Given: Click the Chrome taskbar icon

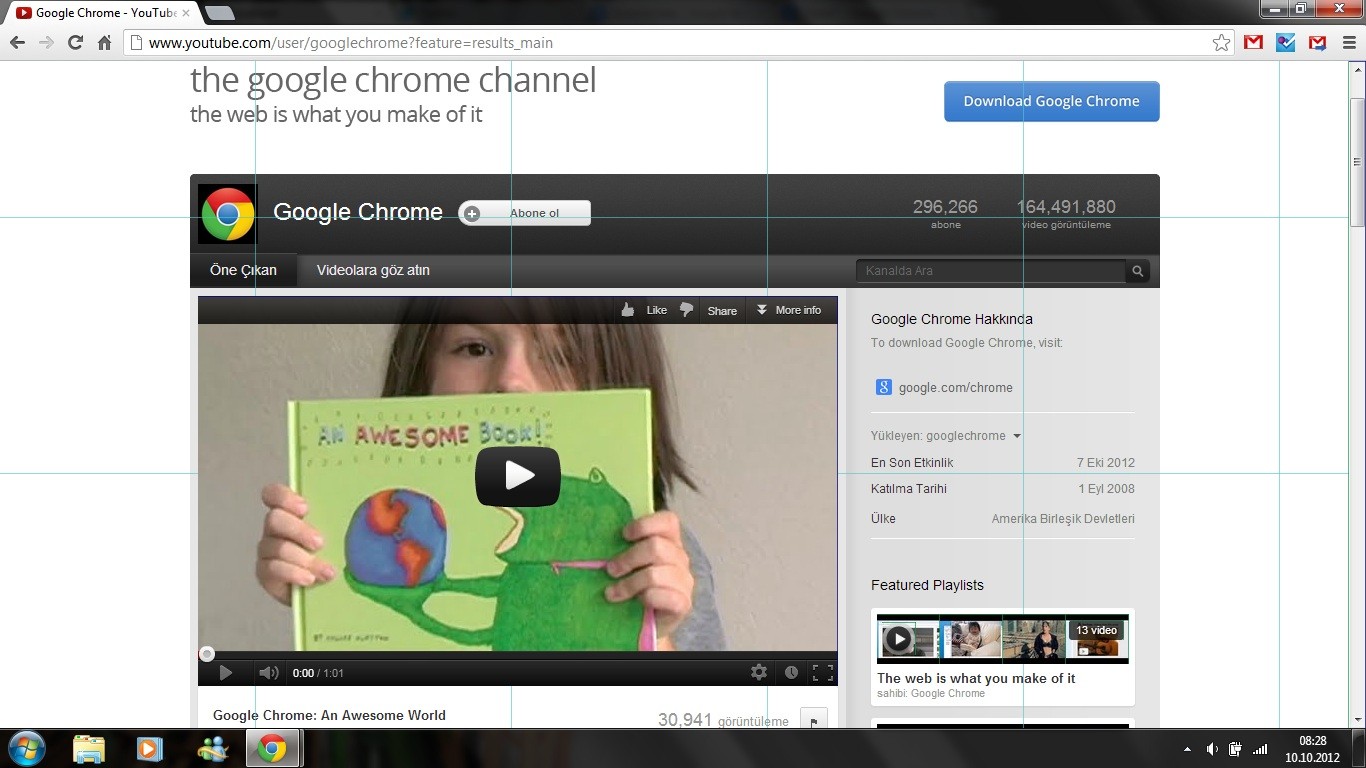Looking at the screenshot, I should (x=272, y=748).
